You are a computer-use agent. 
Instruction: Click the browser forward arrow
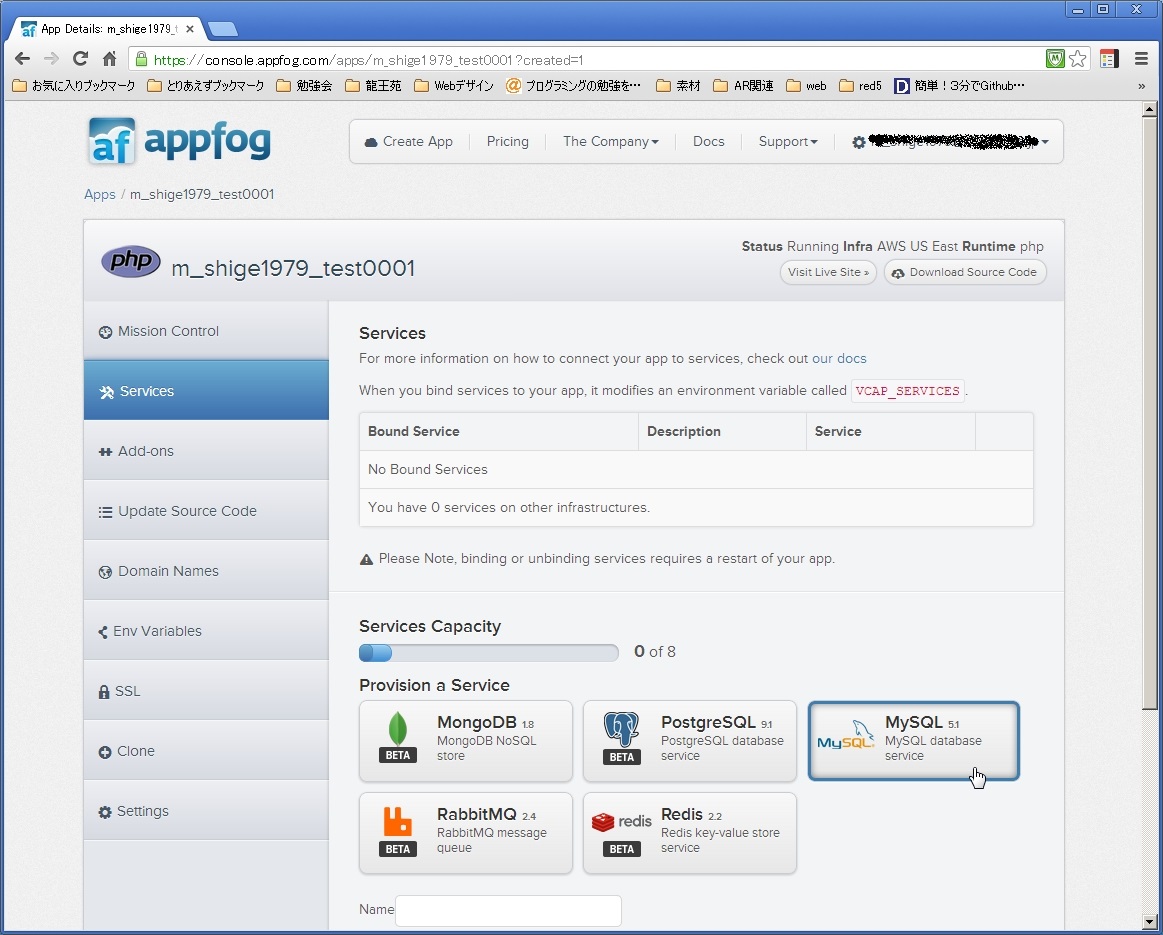pos(51,59)
